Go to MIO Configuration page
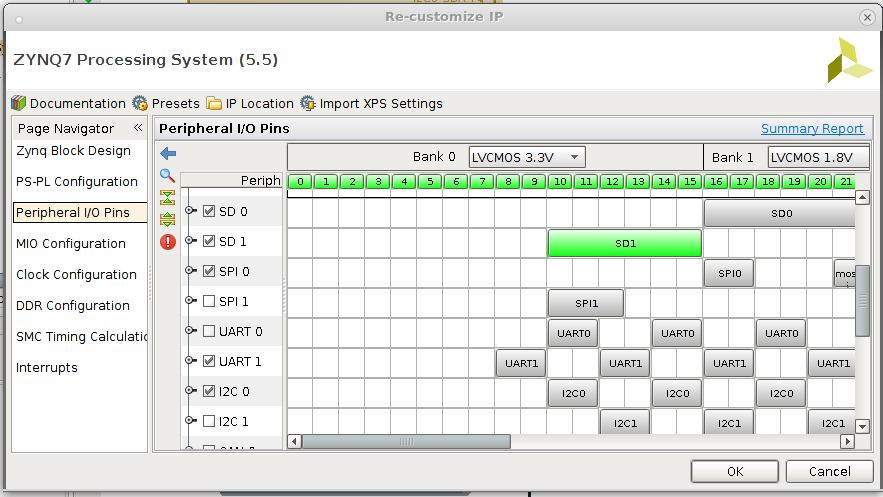The width and height of the screenshot is (883, 497). click(71, 244)
